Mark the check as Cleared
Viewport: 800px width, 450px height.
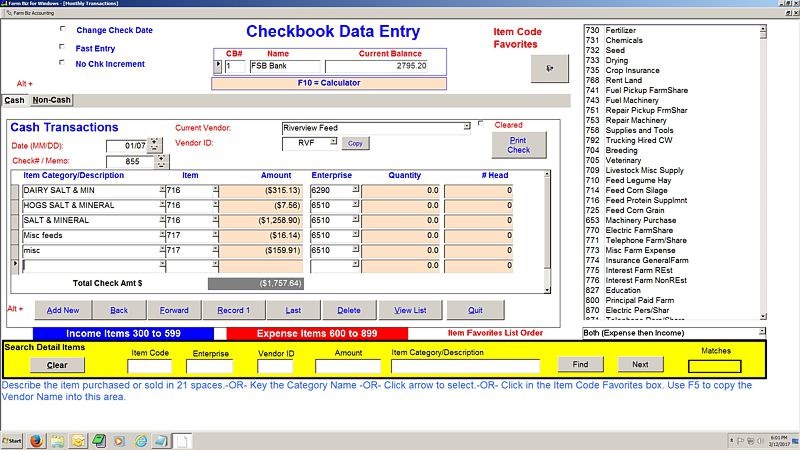(481, 123)
